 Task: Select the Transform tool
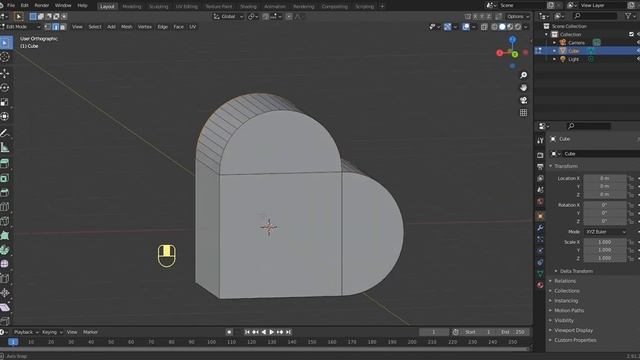[5, 117]
